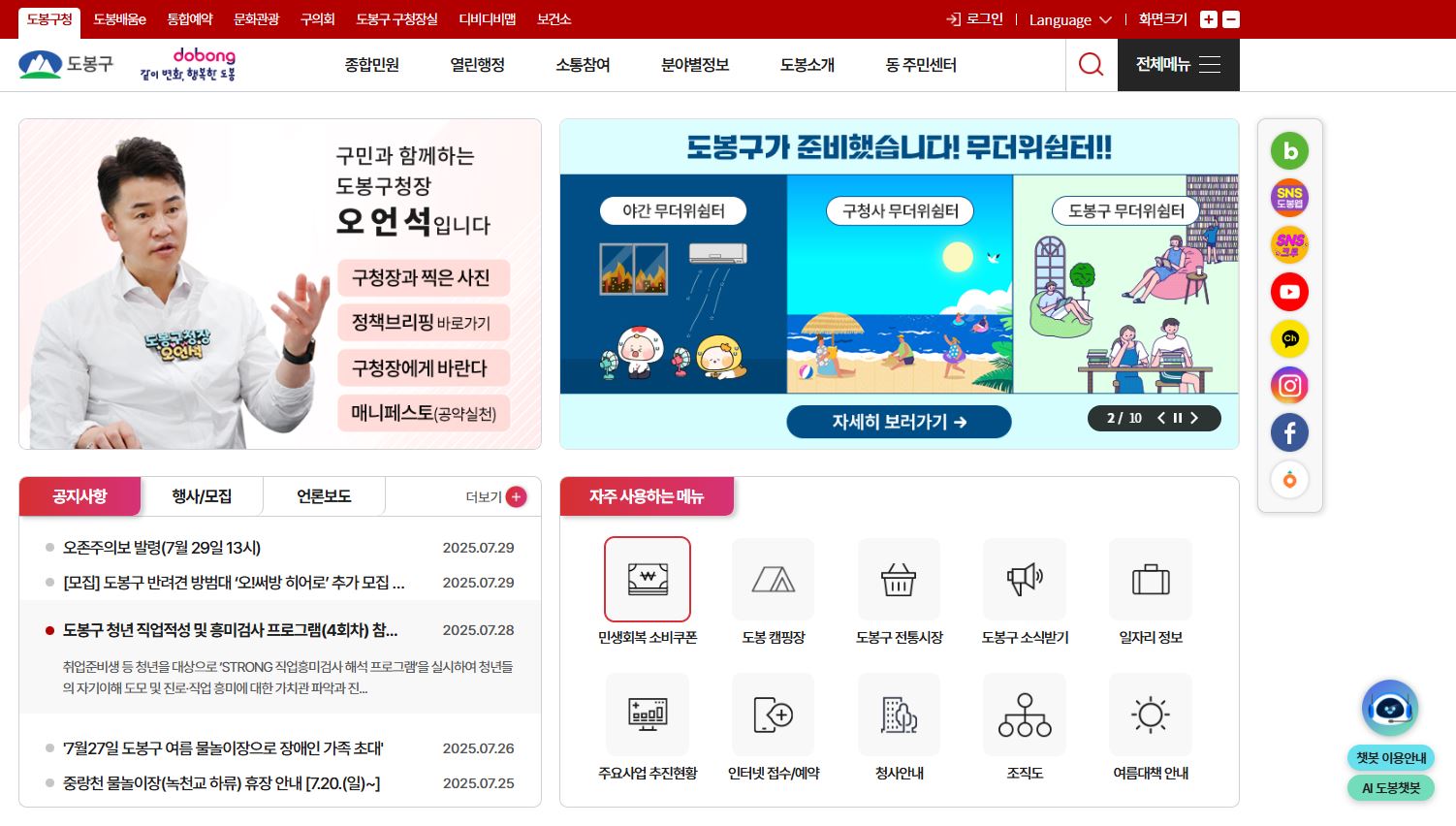Open 도봉배움e top link
This screenshot has width=1456, height=826.
pos(119,19)
